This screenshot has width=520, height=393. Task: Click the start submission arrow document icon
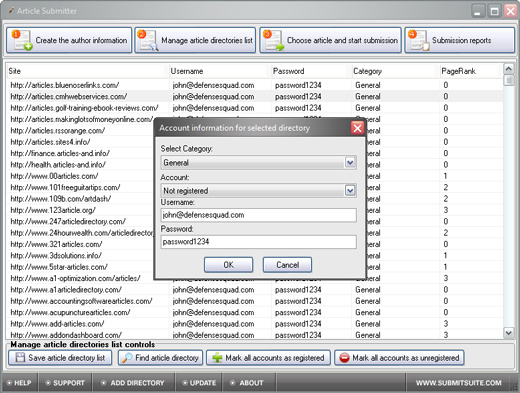point(273,40)
